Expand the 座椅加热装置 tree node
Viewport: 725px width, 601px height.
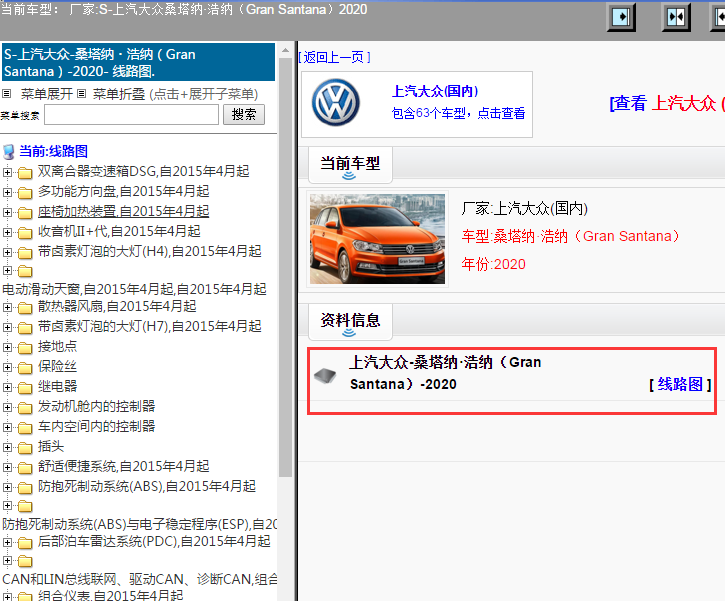coord(7,212)
